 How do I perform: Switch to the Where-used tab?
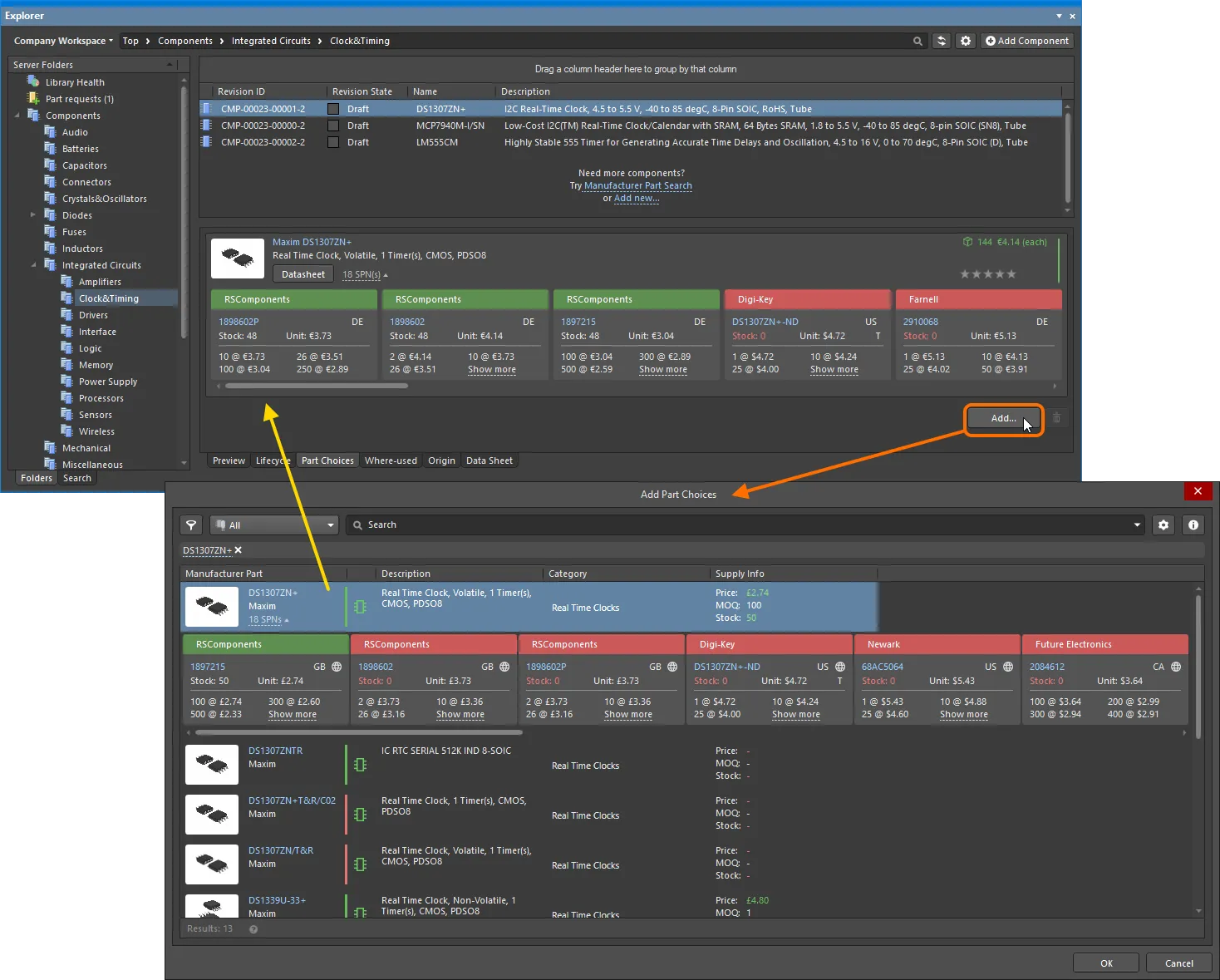click(x=391, y=460)
